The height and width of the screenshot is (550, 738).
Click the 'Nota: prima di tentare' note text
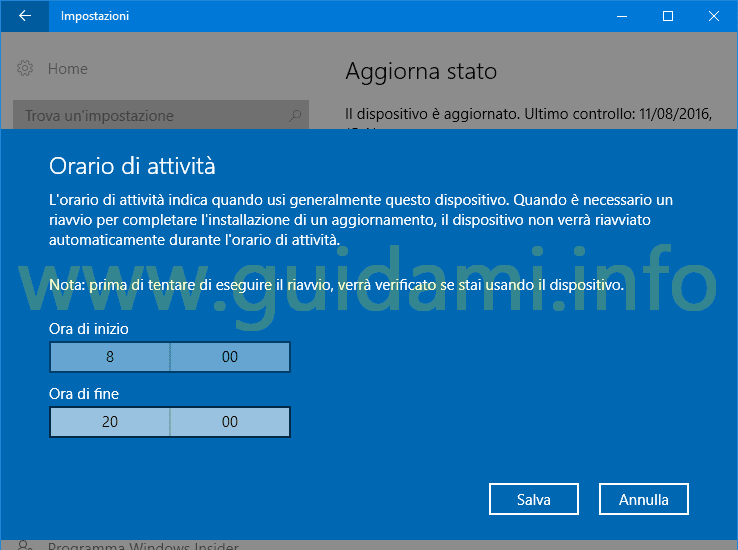click(337, 285)
